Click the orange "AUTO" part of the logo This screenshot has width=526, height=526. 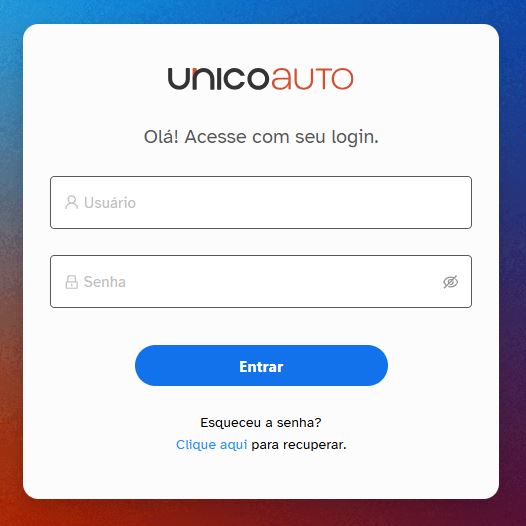(x=312, y=79)
